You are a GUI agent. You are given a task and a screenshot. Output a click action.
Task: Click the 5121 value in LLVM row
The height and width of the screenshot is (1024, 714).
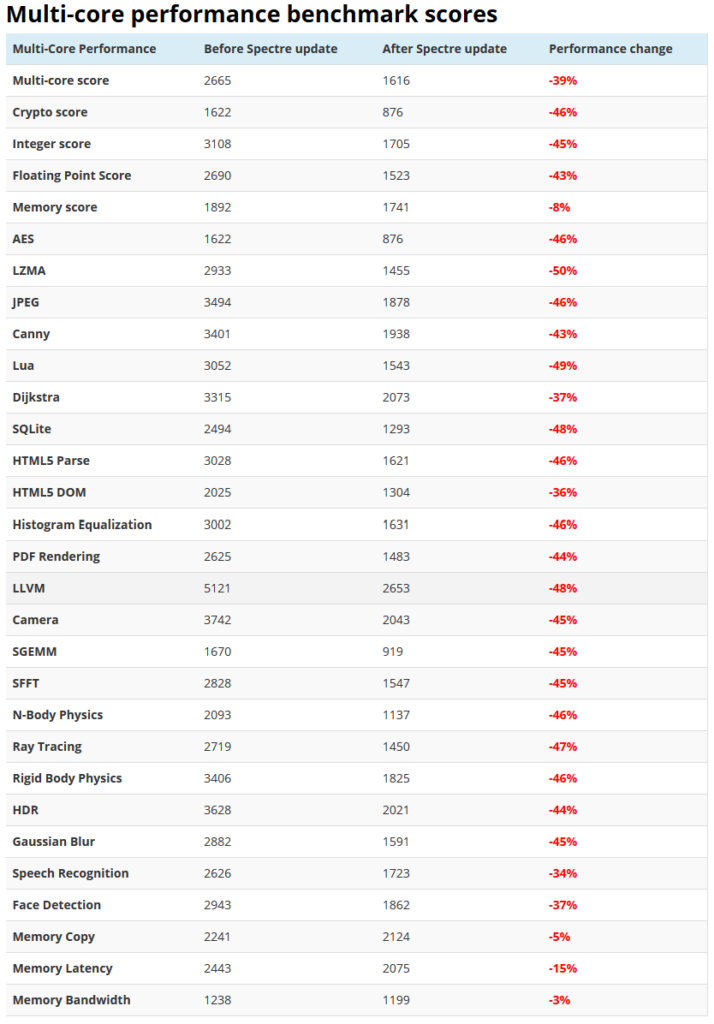coord(217,588)
